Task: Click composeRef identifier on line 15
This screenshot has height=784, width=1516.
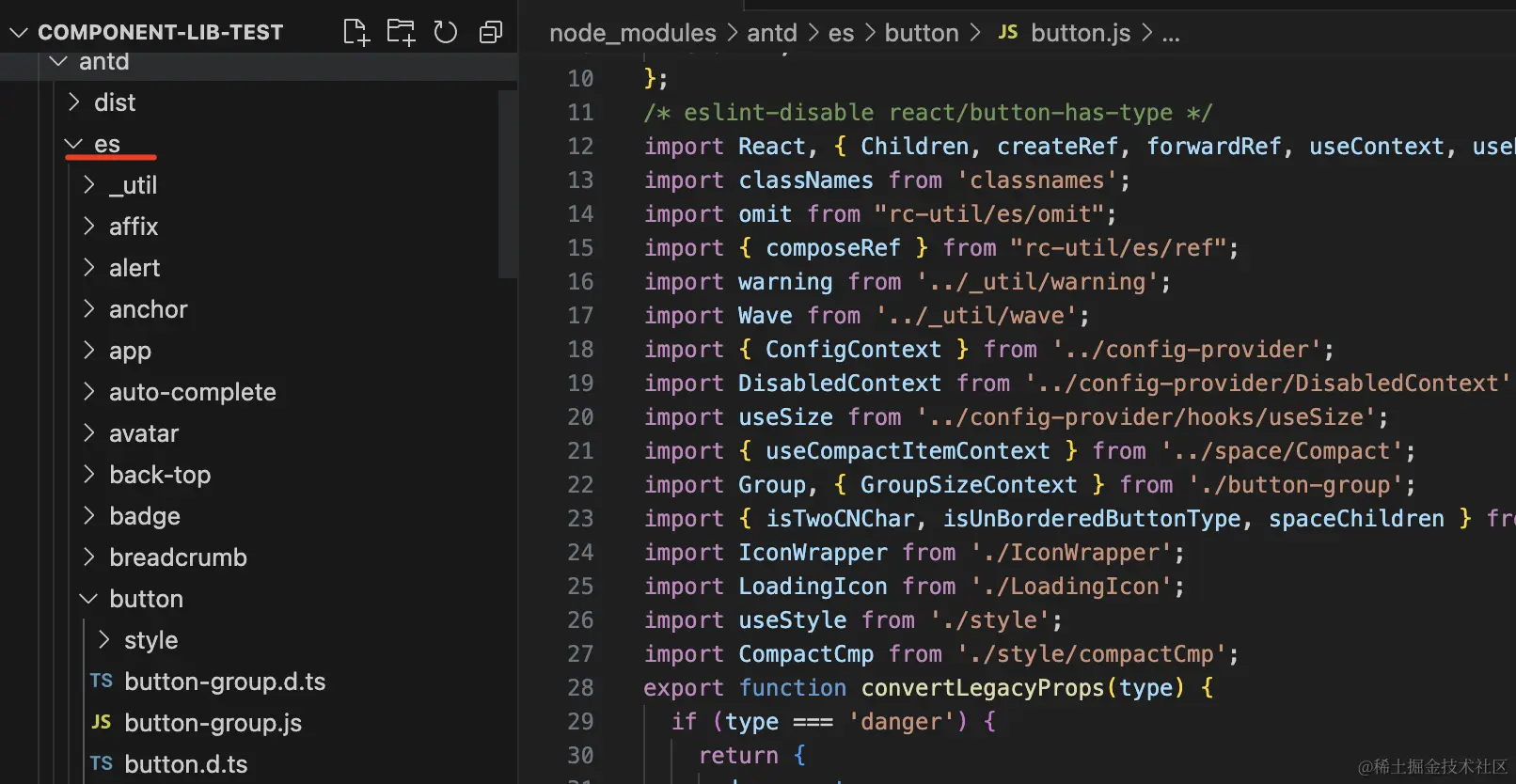Action: [833, 248]
